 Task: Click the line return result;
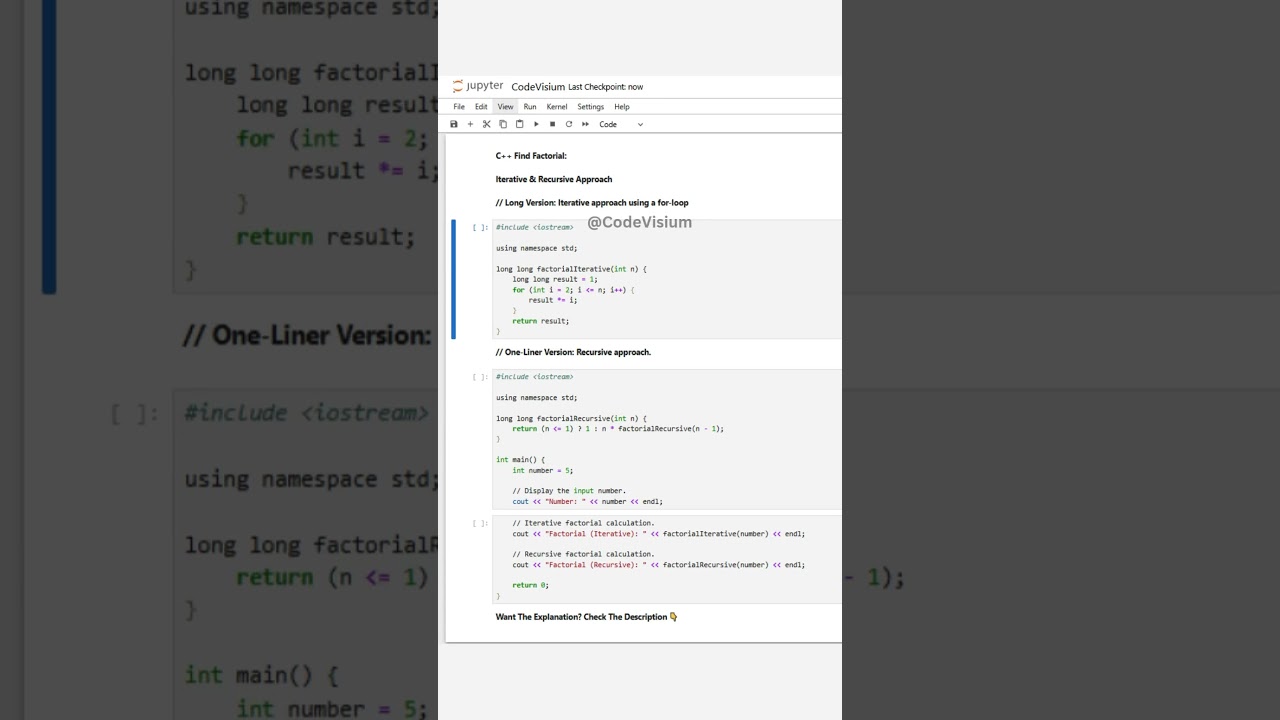(x=541, y=321)
